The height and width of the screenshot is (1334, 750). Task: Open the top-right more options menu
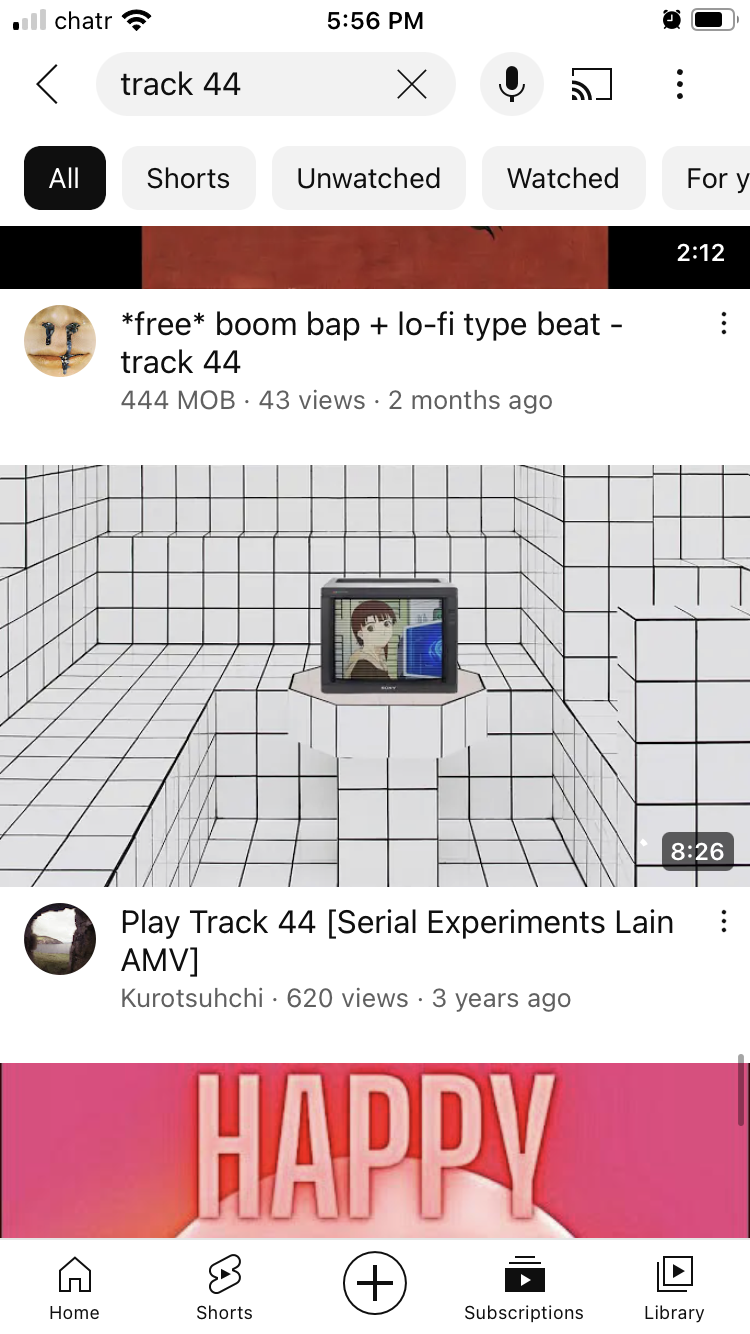click(x=680, y=85)
